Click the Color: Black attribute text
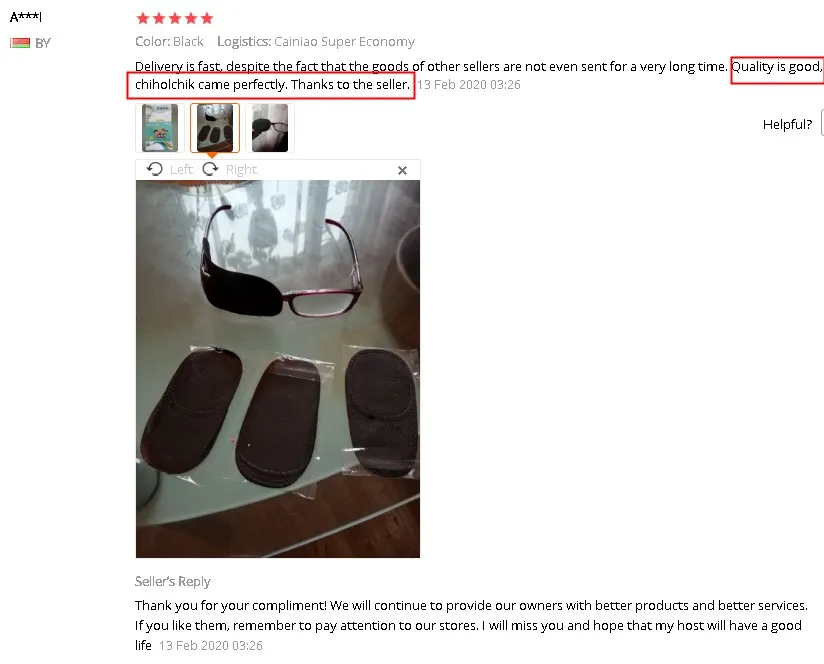Viewport: 824px width, 664px height. click(x=169, y=42)
